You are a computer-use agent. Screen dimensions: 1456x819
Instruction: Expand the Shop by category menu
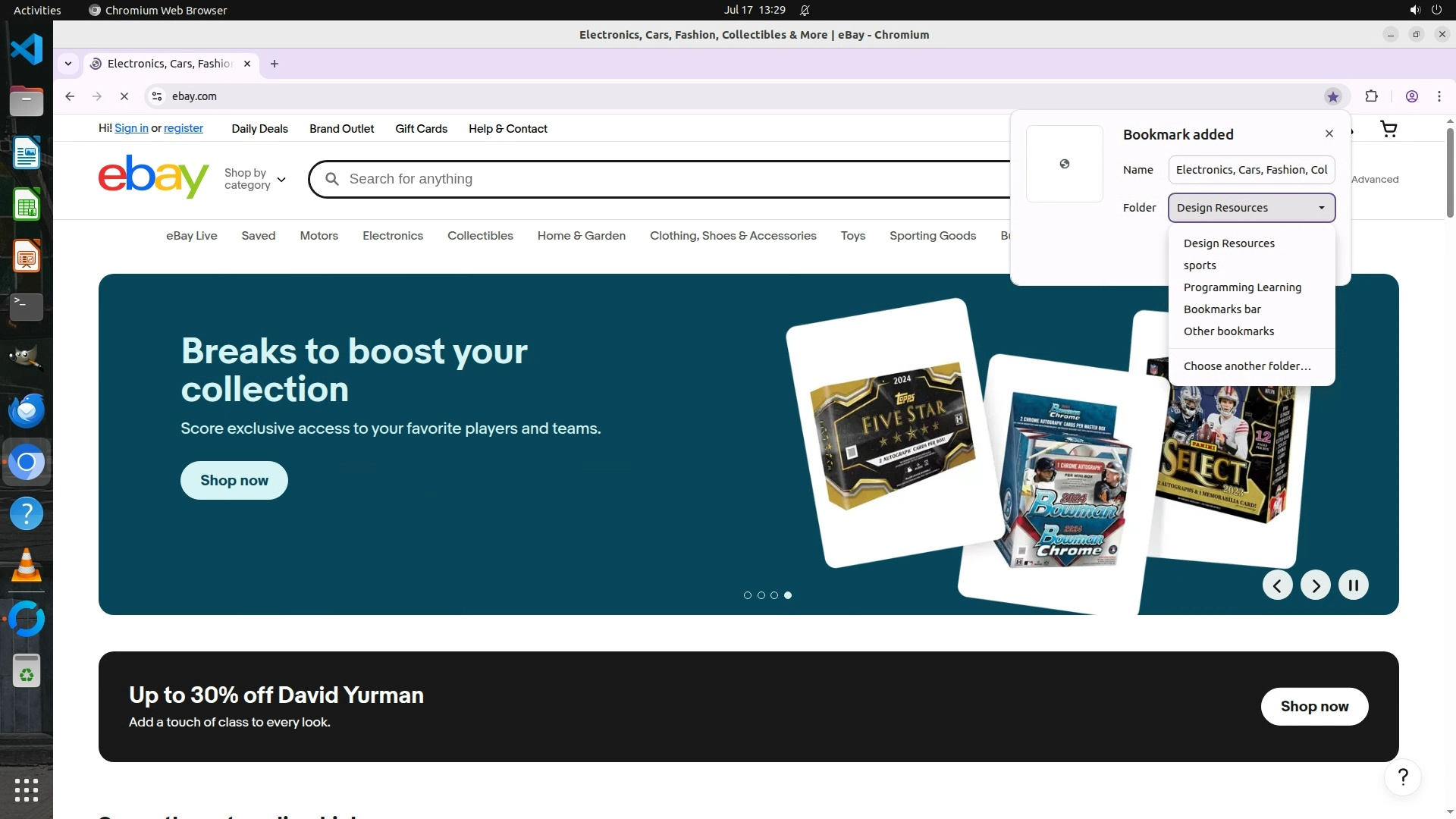pyautogui.click(x=255, y=179)
